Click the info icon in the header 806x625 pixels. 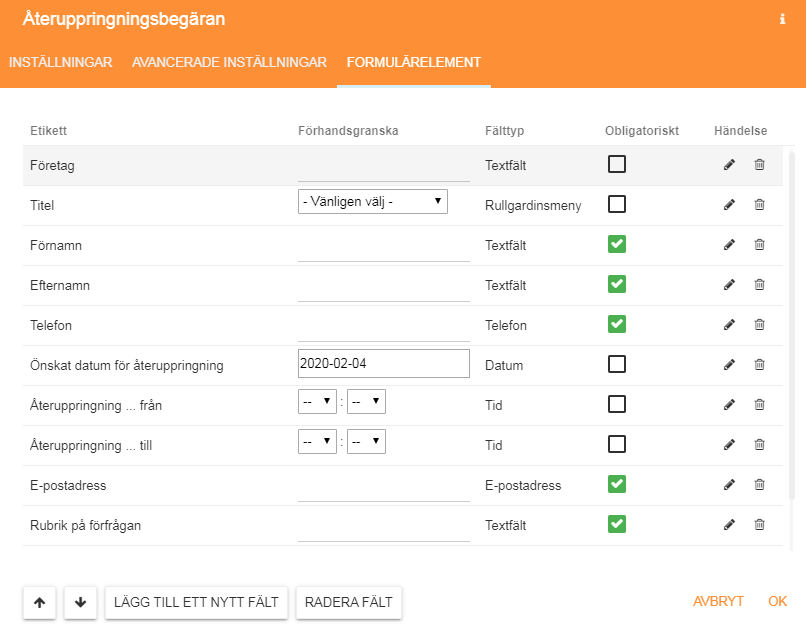tap(782, 19)
